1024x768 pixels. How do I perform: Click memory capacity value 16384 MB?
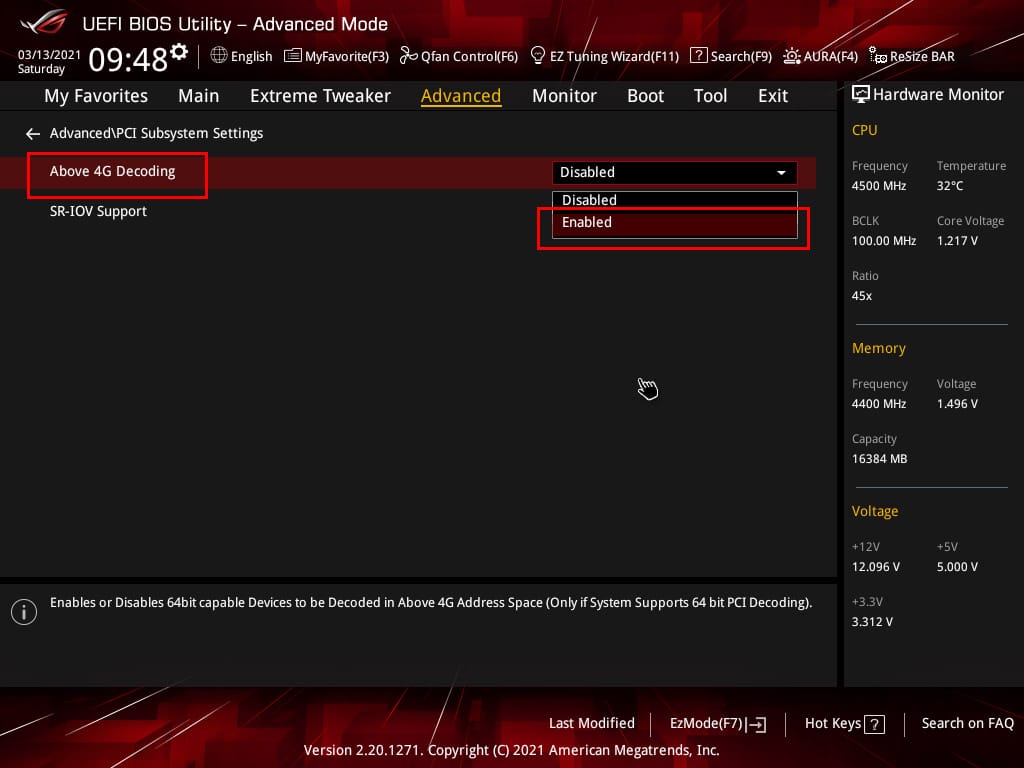coord(880,459)
